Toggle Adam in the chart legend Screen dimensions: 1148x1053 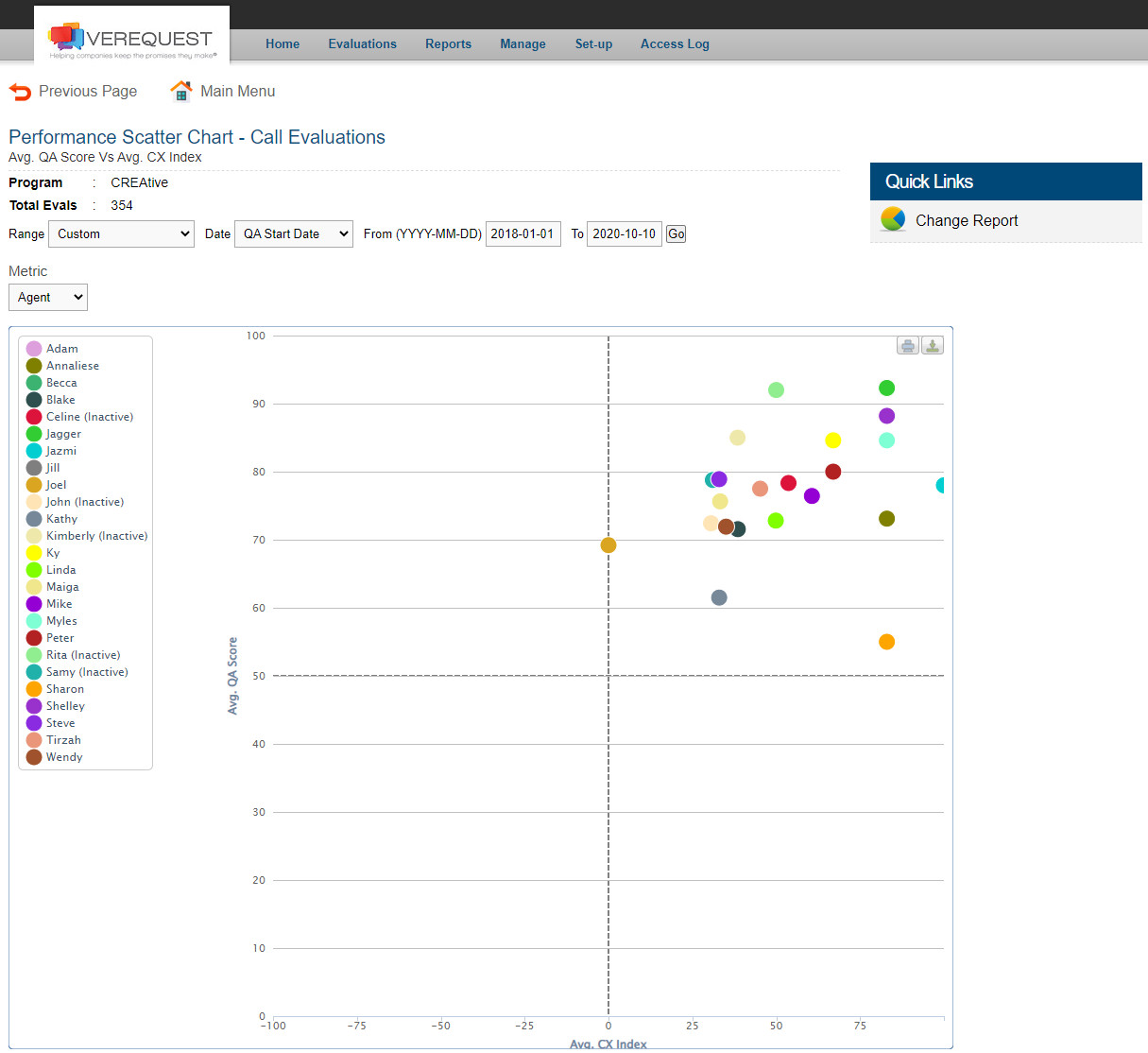[x=54, y=348]
